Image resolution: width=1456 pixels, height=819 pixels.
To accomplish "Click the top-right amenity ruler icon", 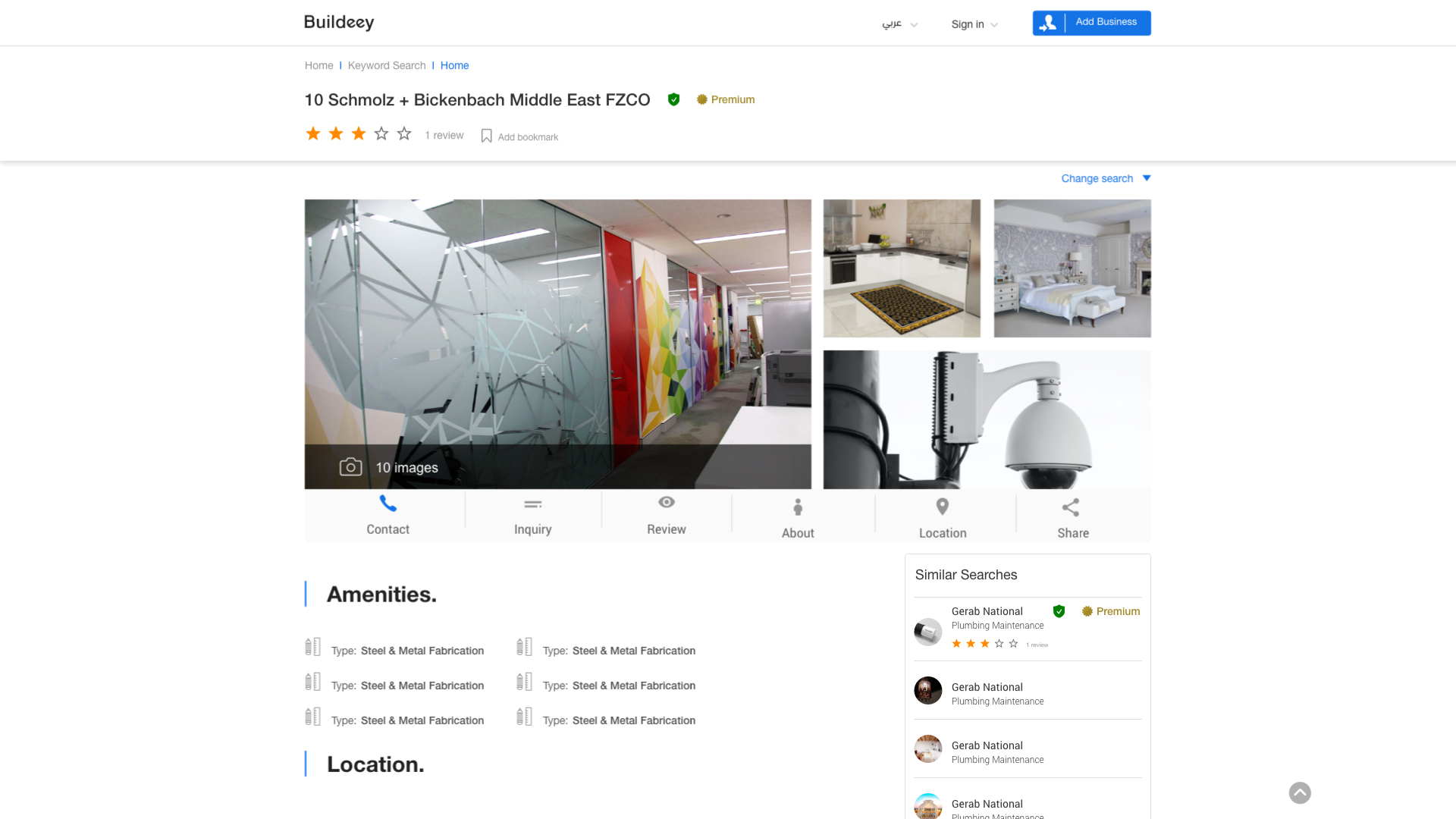I will click(525, 647).
